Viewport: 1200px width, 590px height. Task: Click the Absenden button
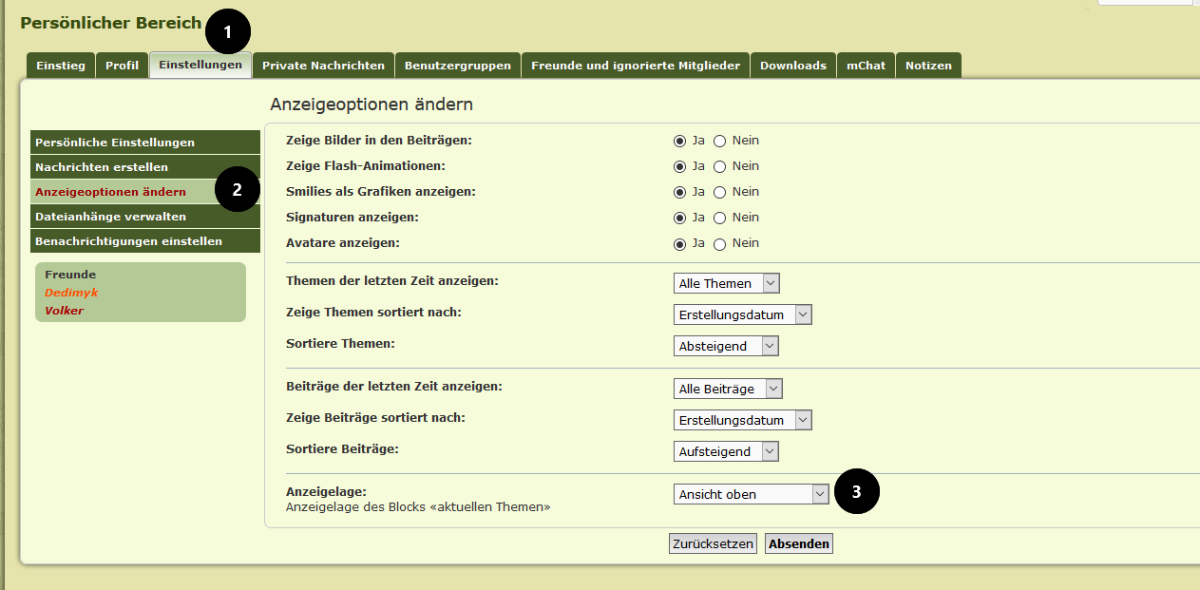[x=798, y=544]
